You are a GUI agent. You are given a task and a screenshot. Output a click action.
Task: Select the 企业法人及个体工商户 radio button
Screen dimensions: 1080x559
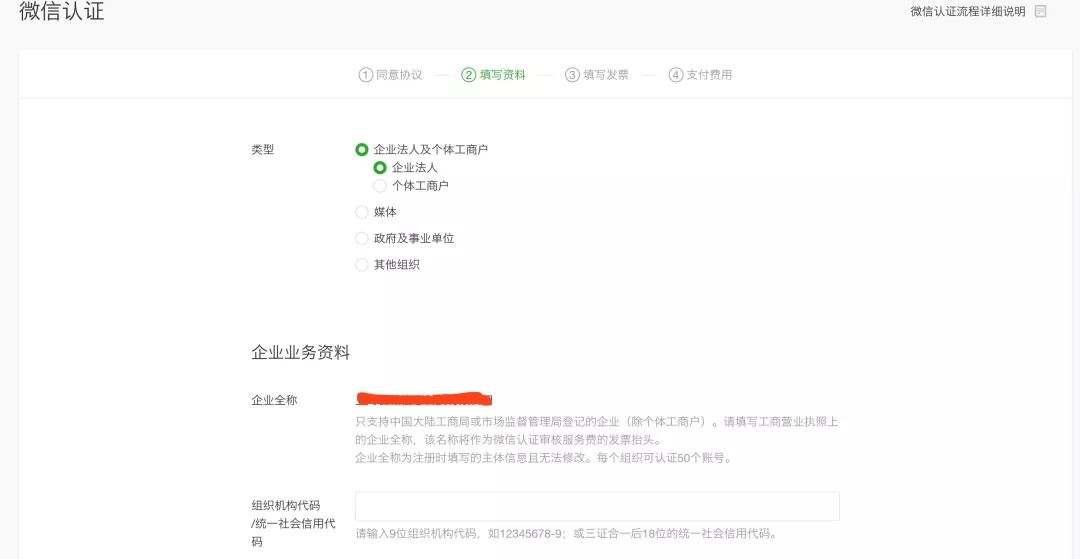coord(362,149)
